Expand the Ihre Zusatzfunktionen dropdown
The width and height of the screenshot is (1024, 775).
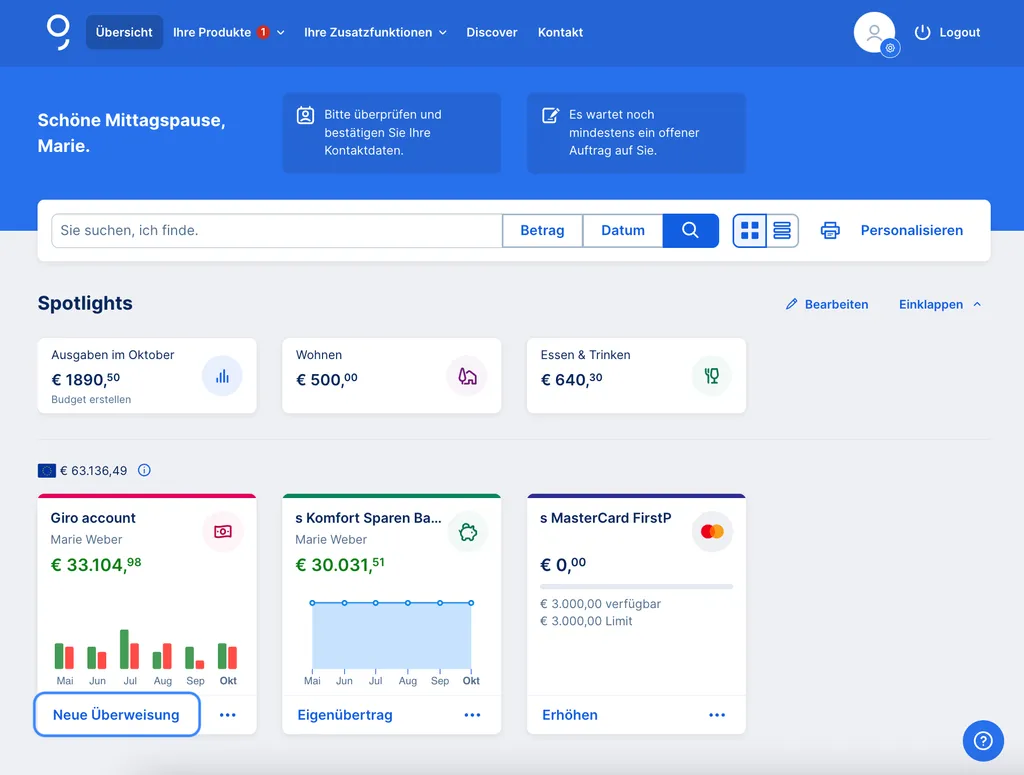click(x=375, y=32)
